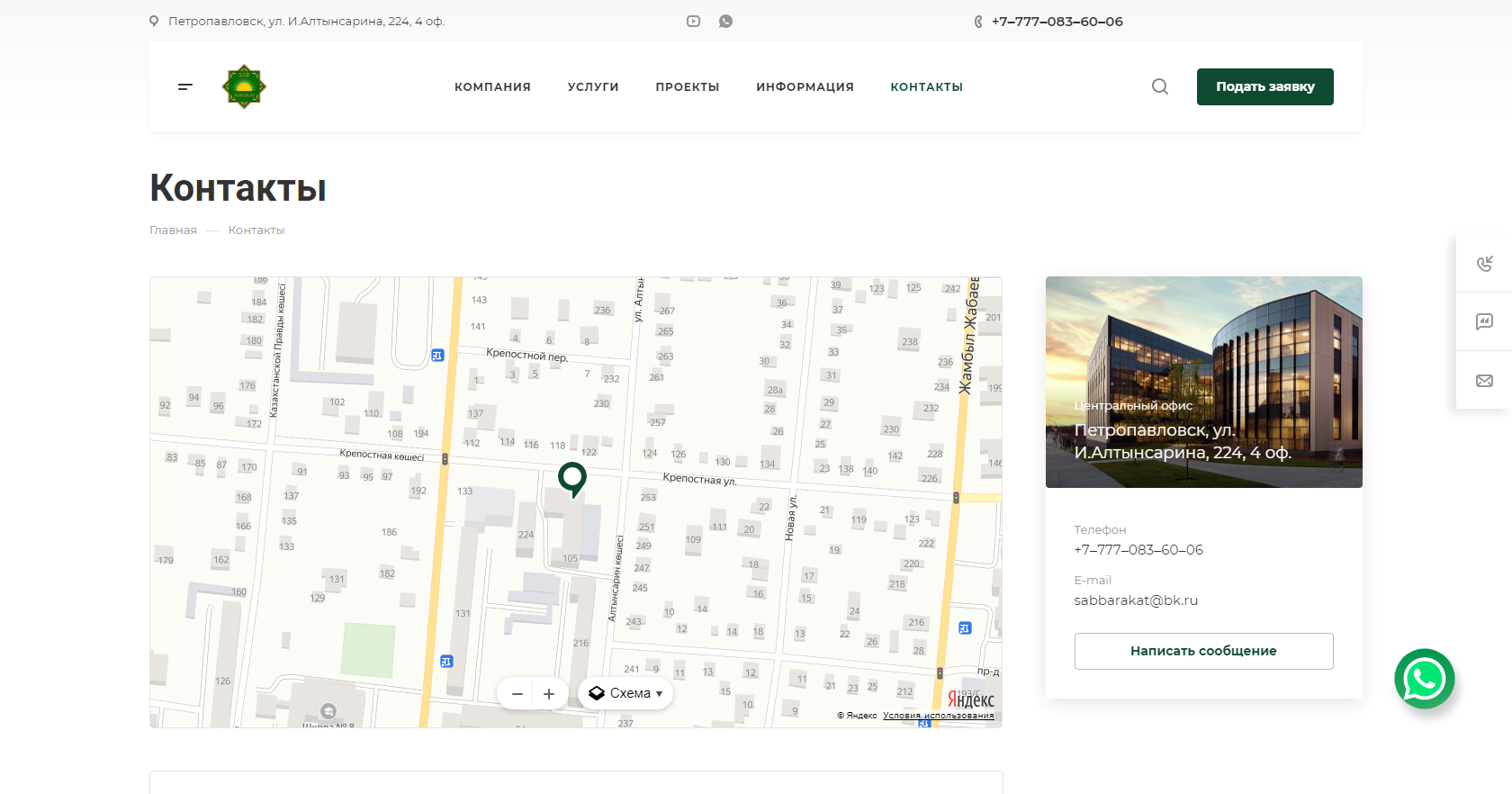The width and height of the screenshot is (1512, 794).
Task: Click the Подать заявку button
Action: (x=1265, y=86)
